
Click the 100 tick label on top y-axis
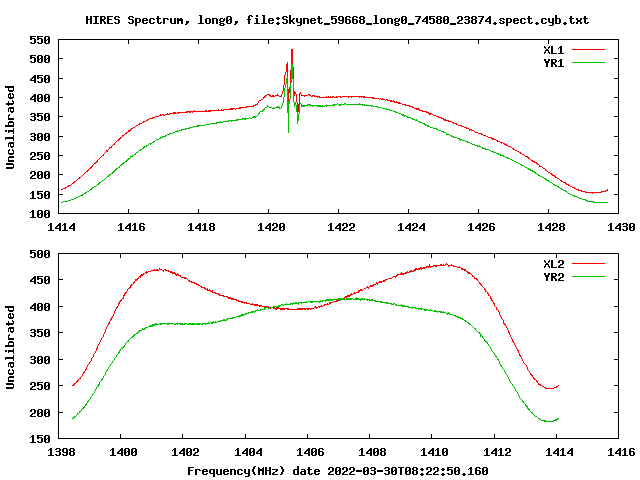pos(40,214)
